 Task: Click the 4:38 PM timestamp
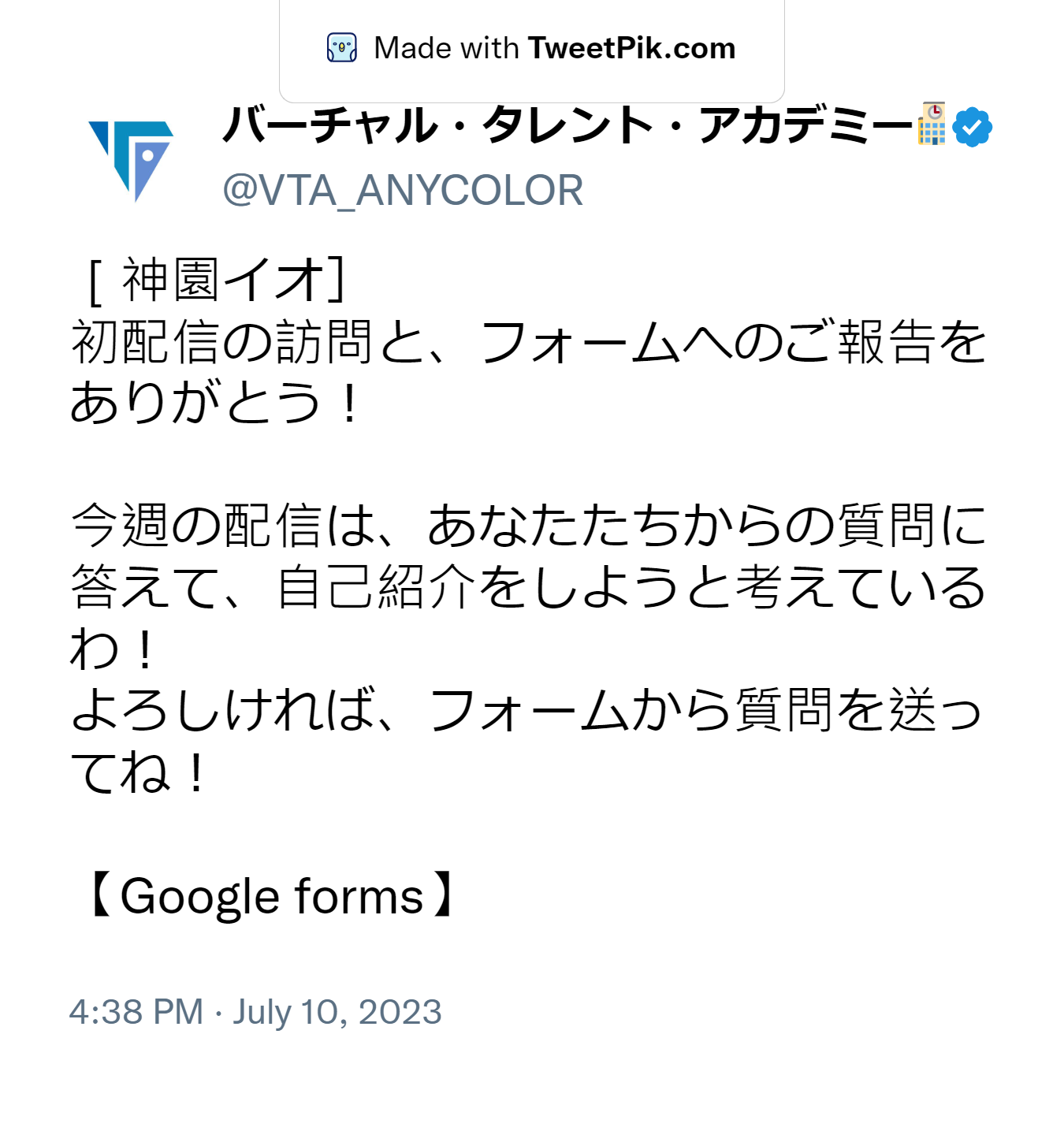point(136,1012)
